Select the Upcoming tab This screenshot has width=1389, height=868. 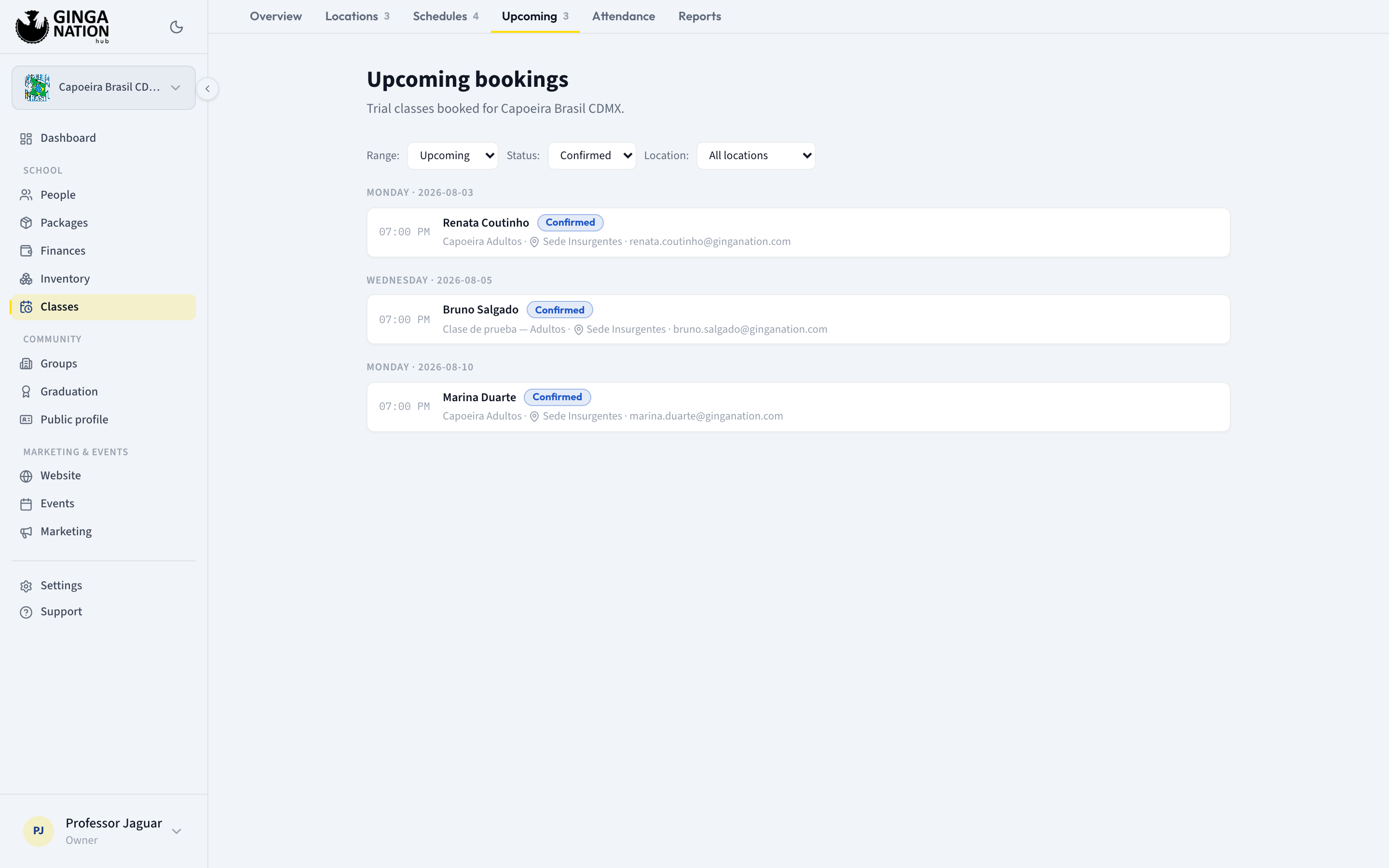click(535, 16)
